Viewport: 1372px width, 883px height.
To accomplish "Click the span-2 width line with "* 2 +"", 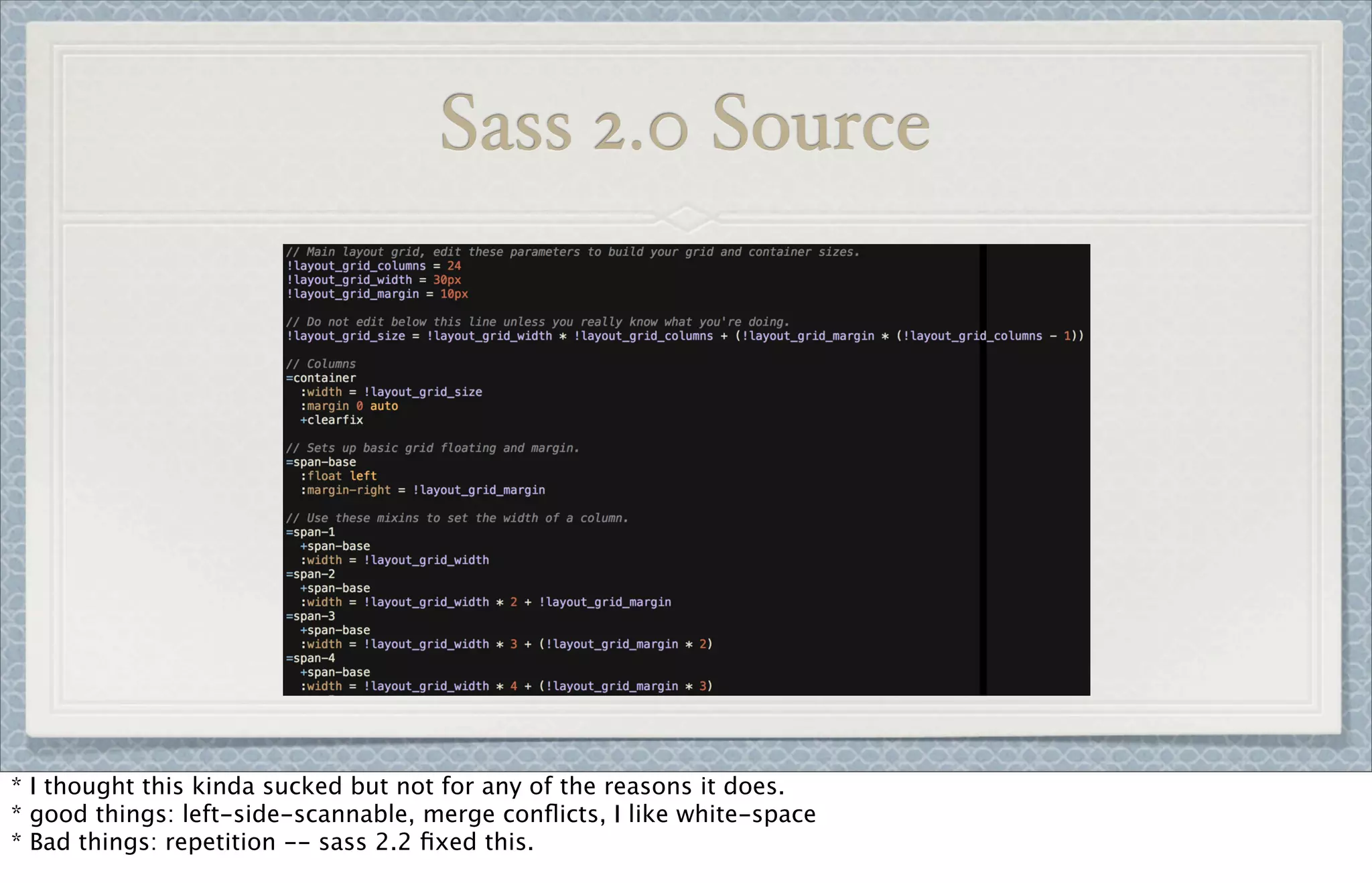I will (486, 602).
